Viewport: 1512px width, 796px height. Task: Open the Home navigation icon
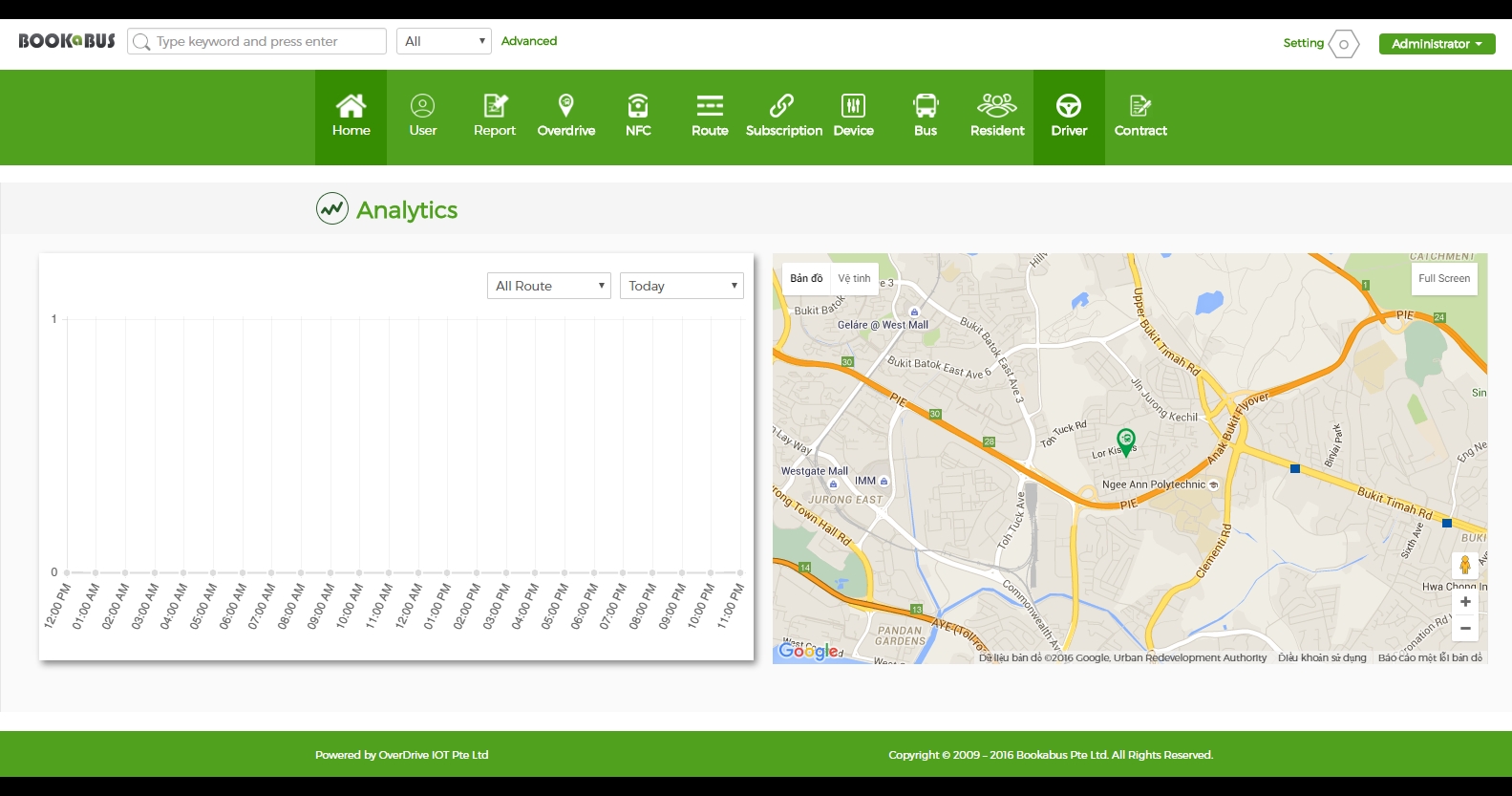pyautogui.click(x=351, y=105)
